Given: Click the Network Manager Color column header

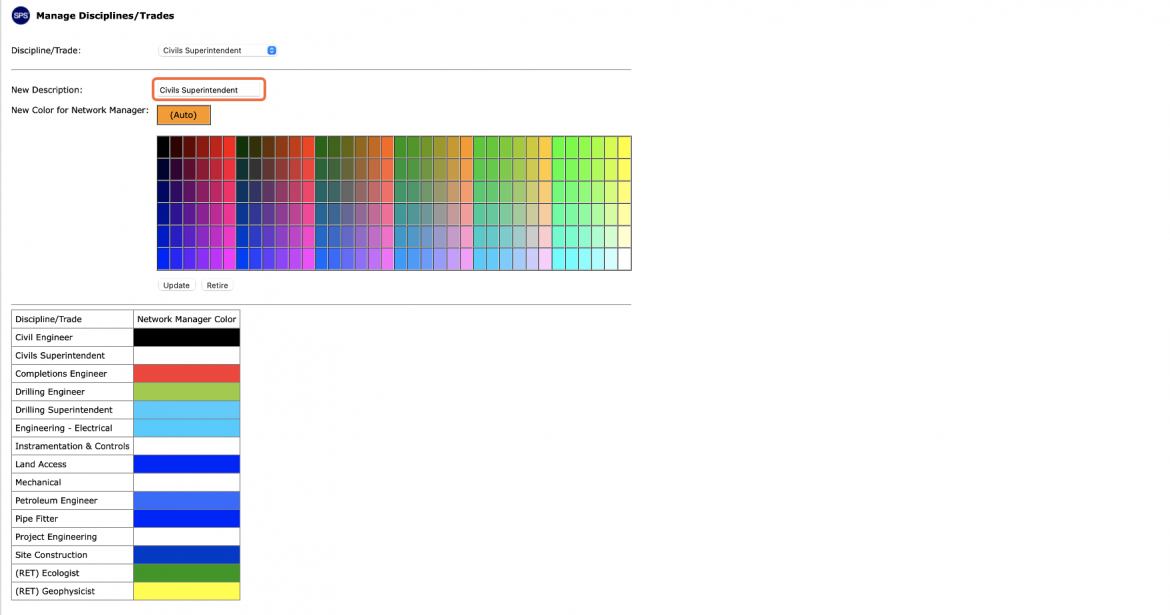Looking at the screenshot, I should point(187,319).
